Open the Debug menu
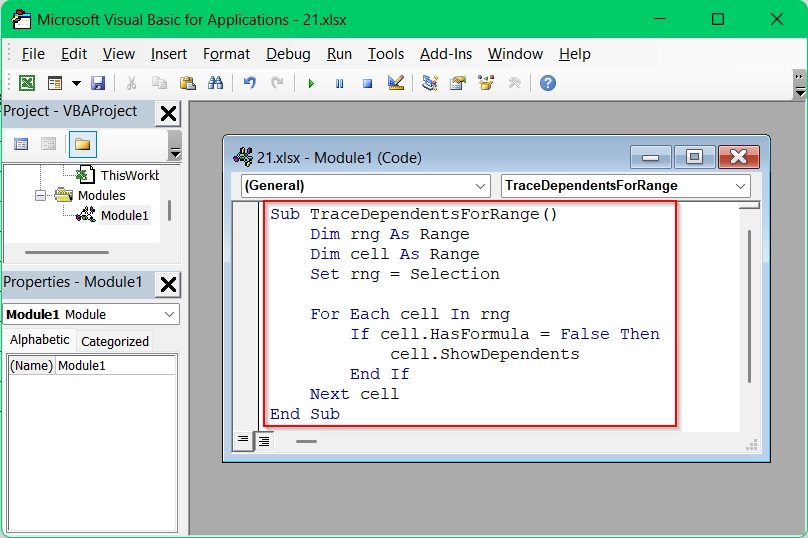 [288, 54]
